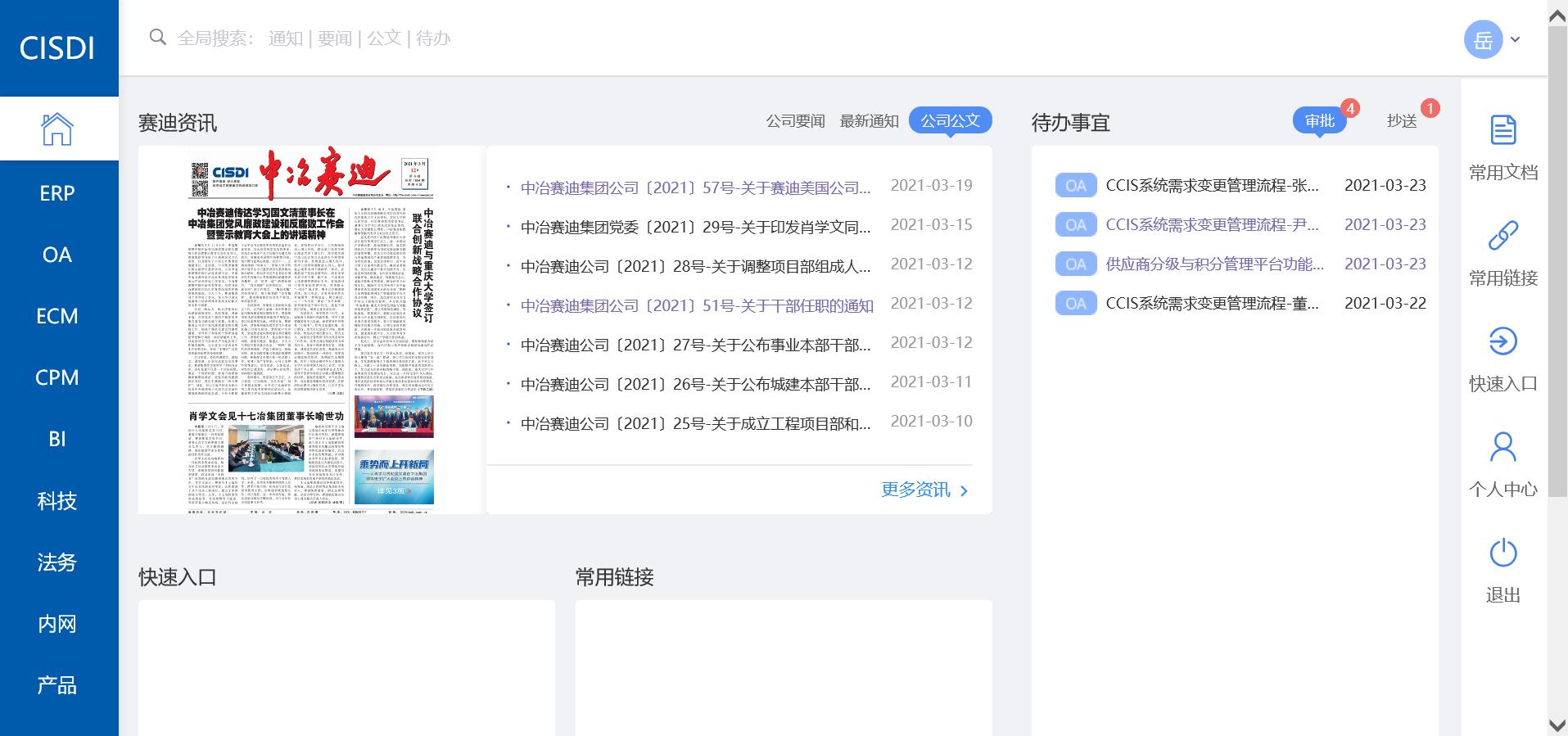Open document 27号-关于公布事业本部干部
The height and width of the screenshot is (736, 1568).
coord(695,345)
